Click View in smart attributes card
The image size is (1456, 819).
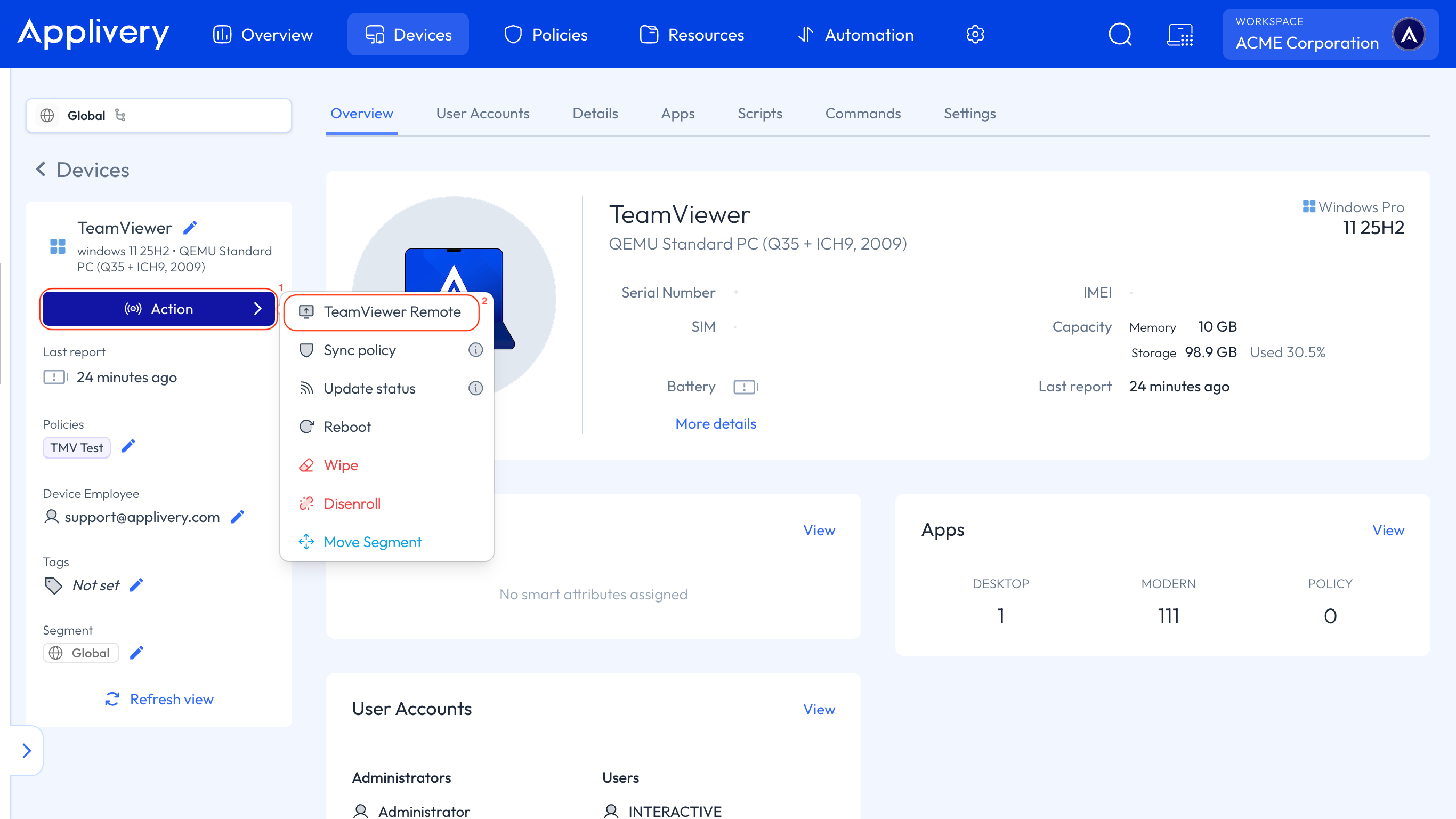click(x=819, y=530)
